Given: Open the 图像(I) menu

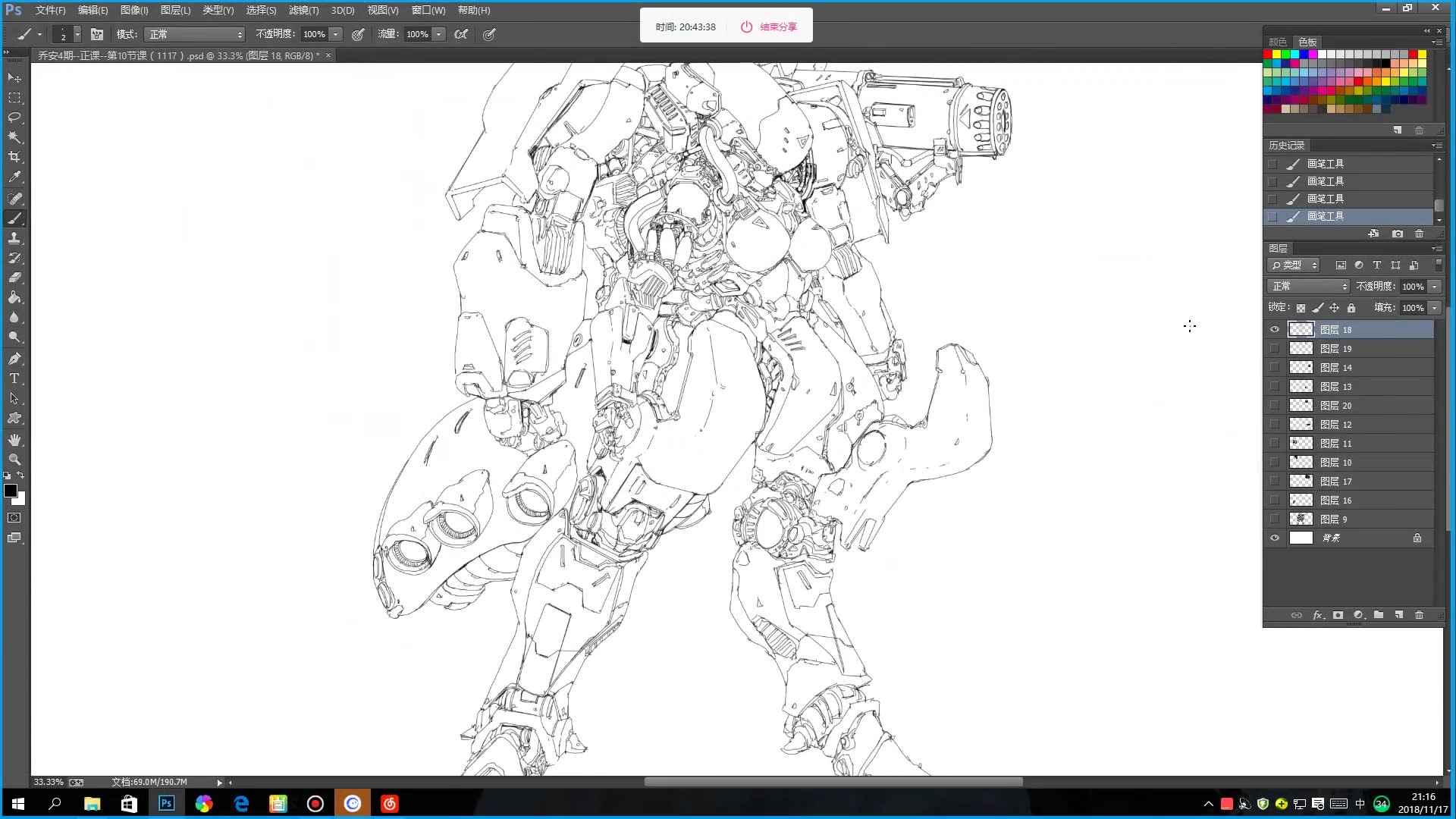Looking at the screenshot, I should tap(134, 10).
